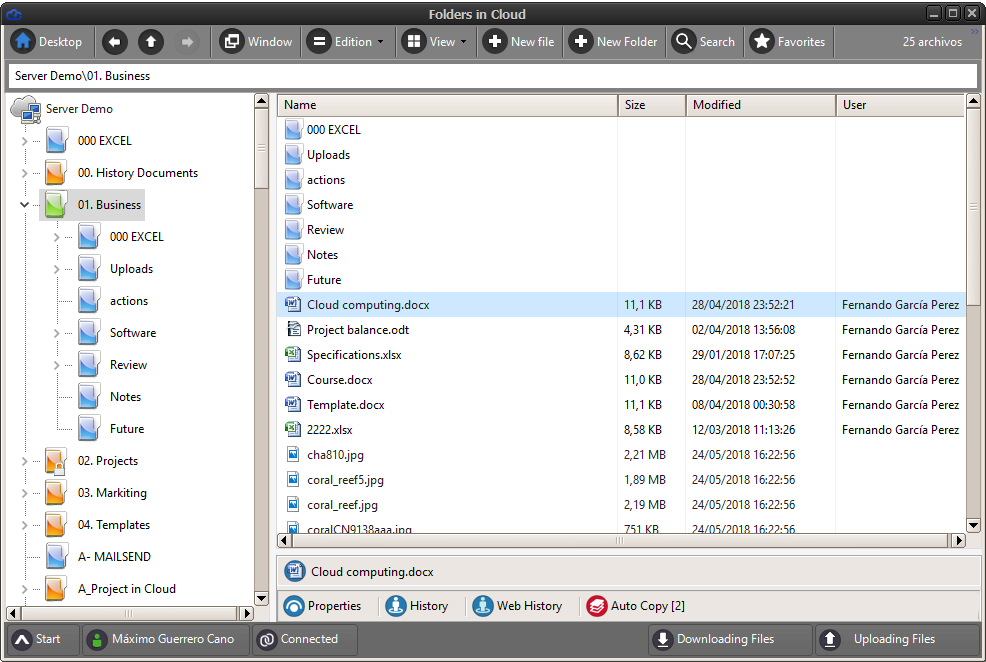Select 03. Markiting folder in tree
Viewport: 986px width, 662px height.
click(x=96, y=493)
